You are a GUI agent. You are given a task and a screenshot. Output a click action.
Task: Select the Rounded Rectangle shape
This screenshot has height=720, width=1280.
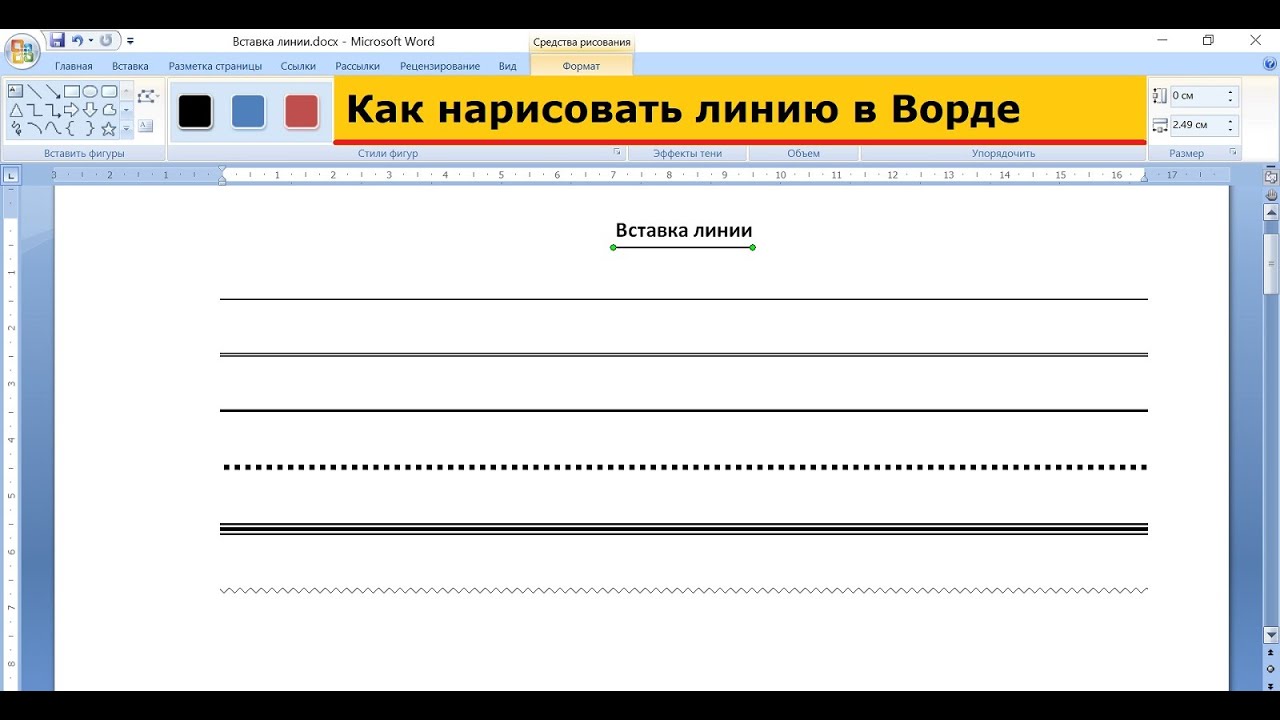(109, 91)
